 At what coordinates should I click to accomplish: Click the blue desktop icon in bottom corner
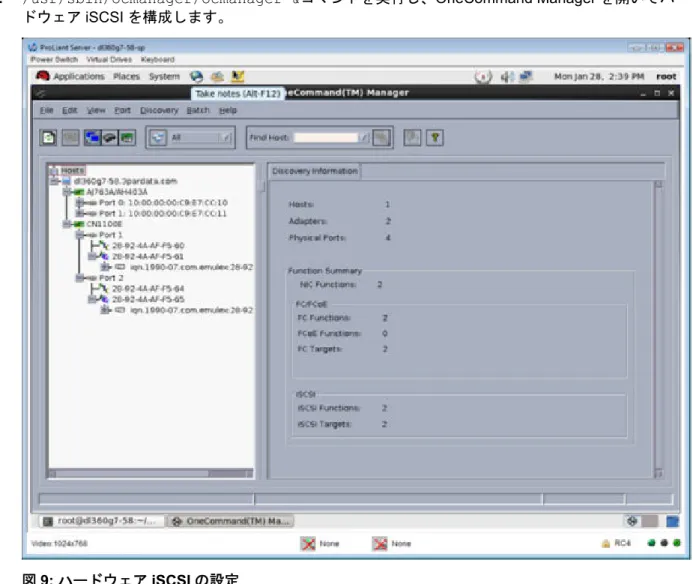click(672, 522)
